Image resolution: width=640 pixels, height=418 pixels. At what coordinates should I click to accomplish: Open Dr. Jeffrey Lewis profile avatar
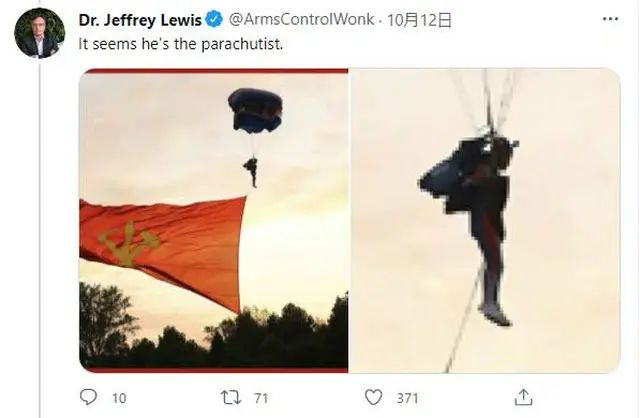point(39,33)
